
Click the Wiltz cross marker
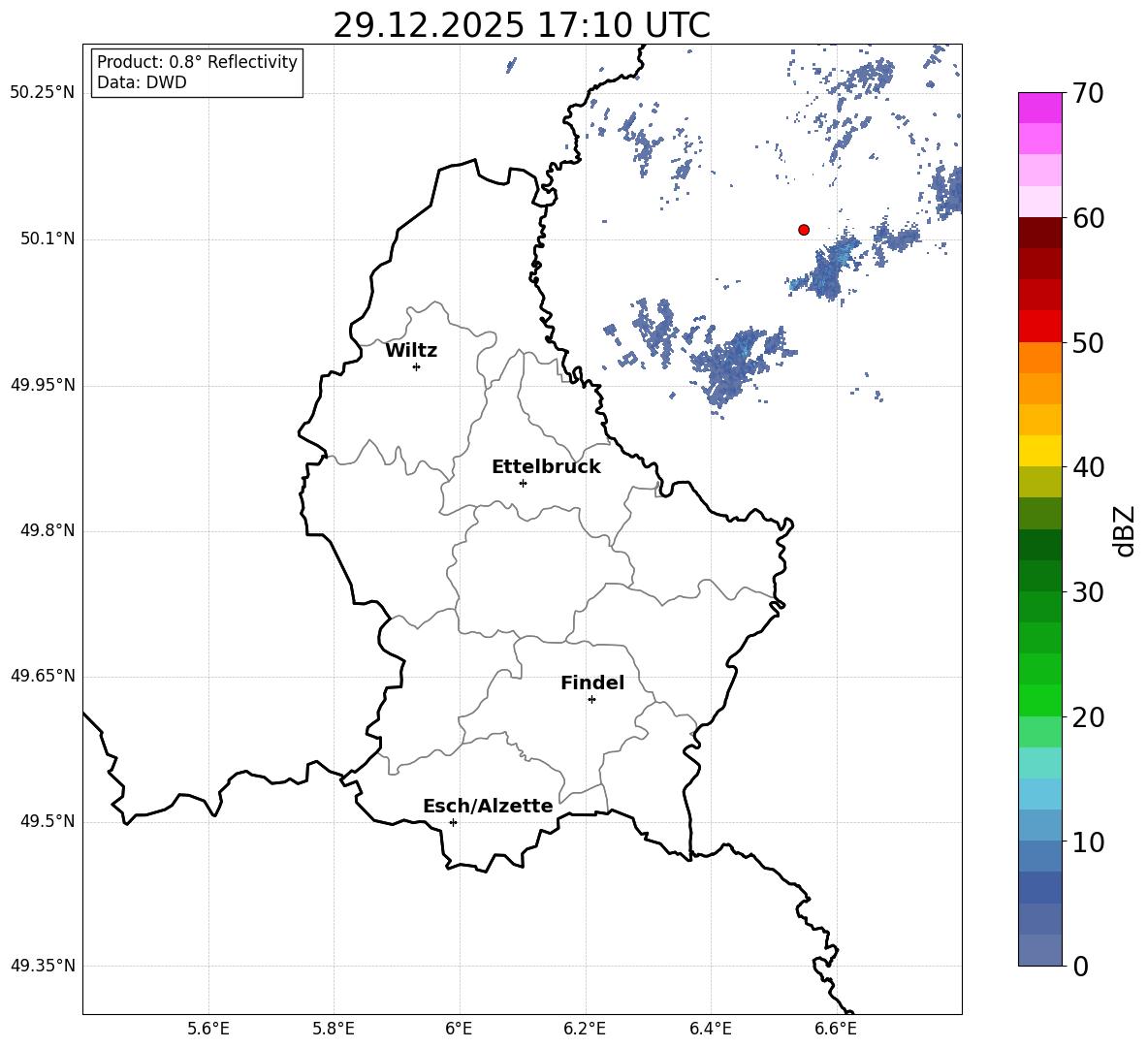(417, 366)
